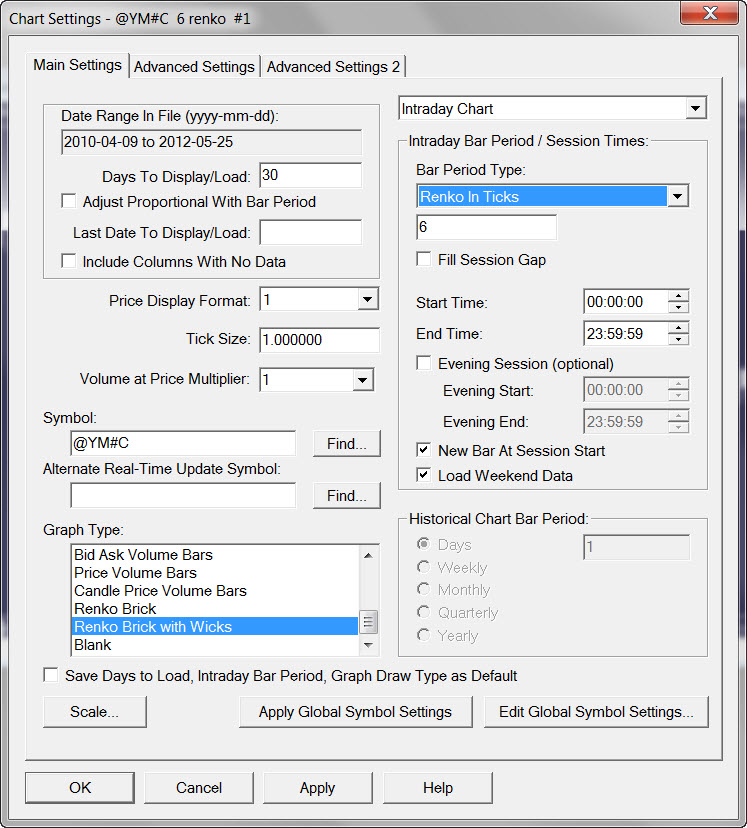Click the Tick Size input field
Viewport: 747px width, 828px height.
pyautogui.click(x=319, y=340)
